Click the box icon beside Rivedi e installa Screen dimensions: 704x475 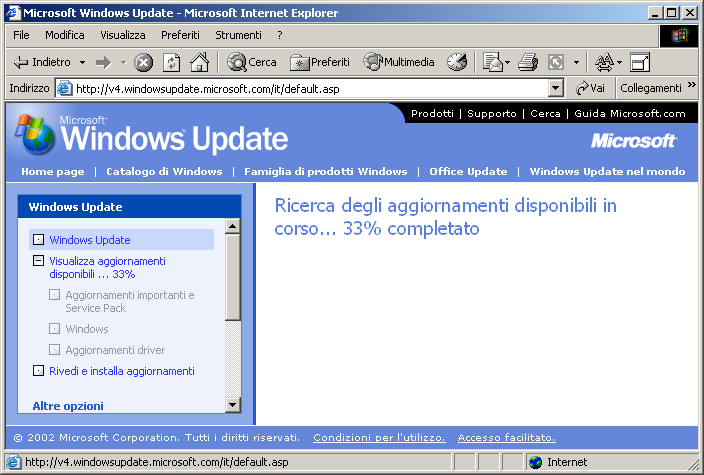(x=39, y=371)
